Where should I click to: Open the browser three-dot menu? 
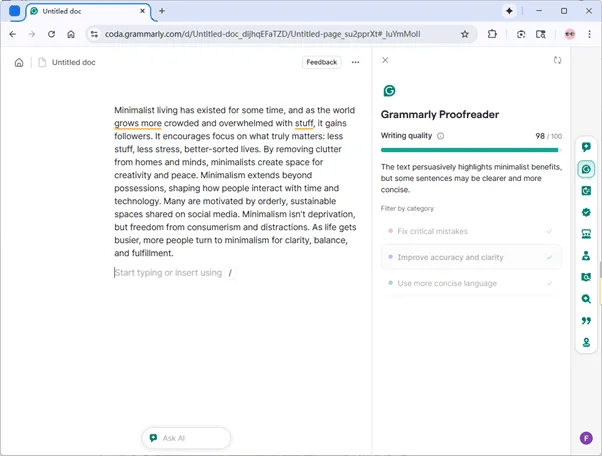click(x=589, y=34)
